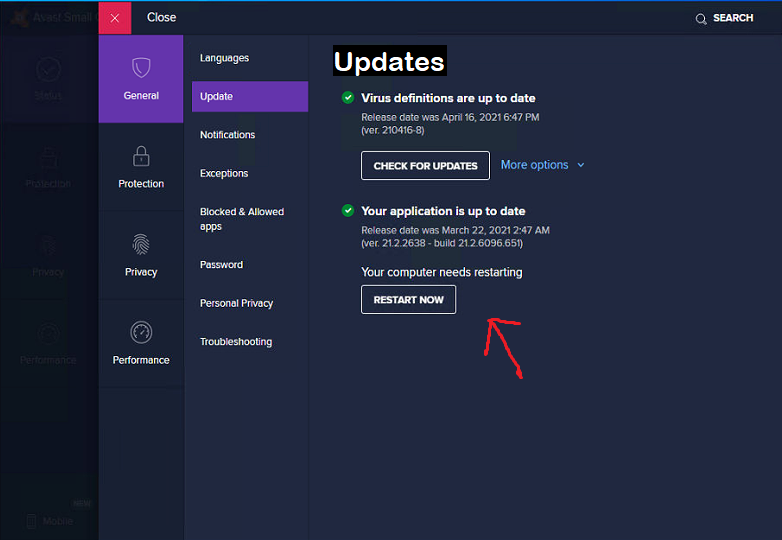Open Troubleshooting settings
782x540 pixels.
[x=236, y=342]
